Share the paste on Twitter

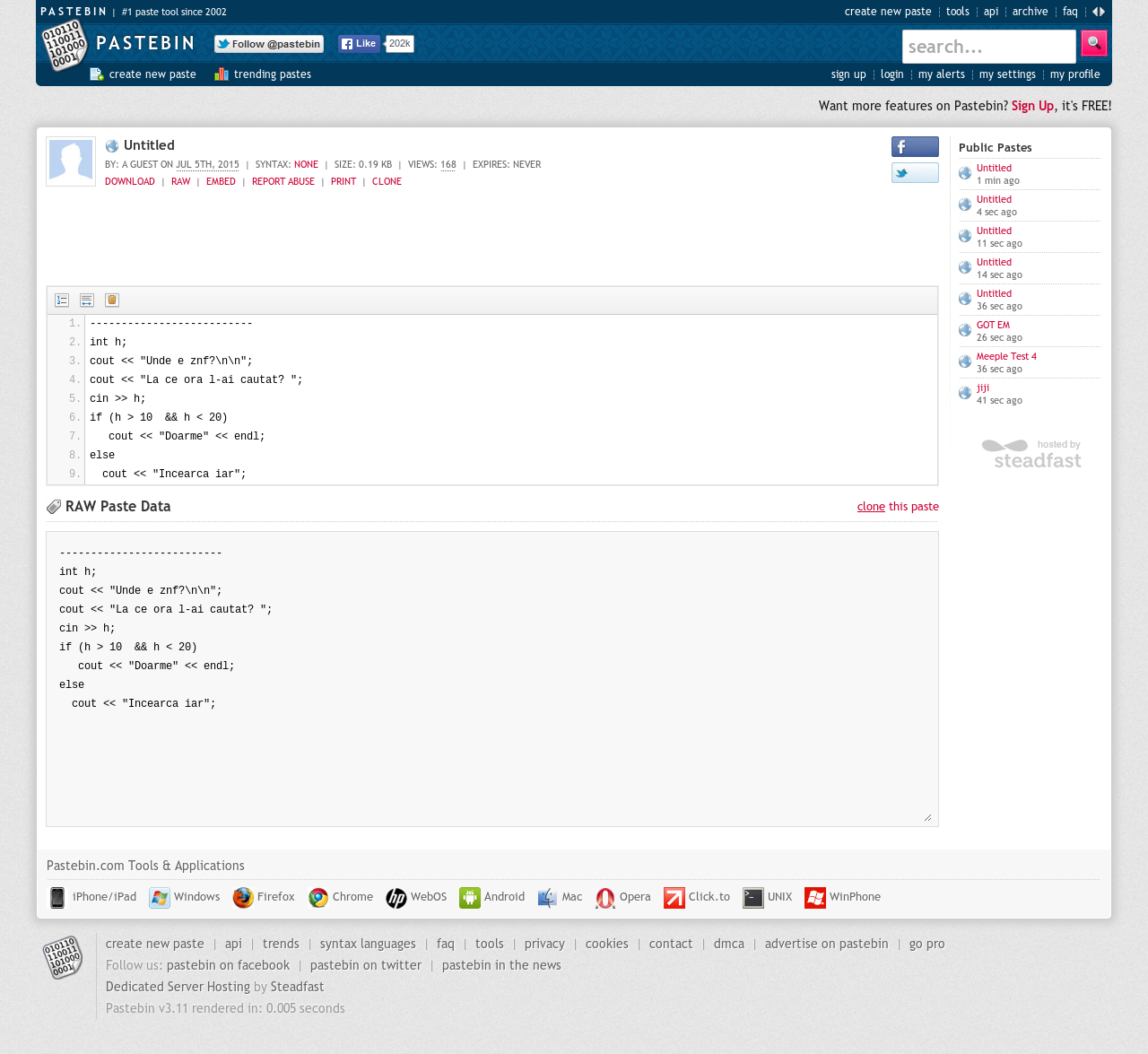(915, 173)
